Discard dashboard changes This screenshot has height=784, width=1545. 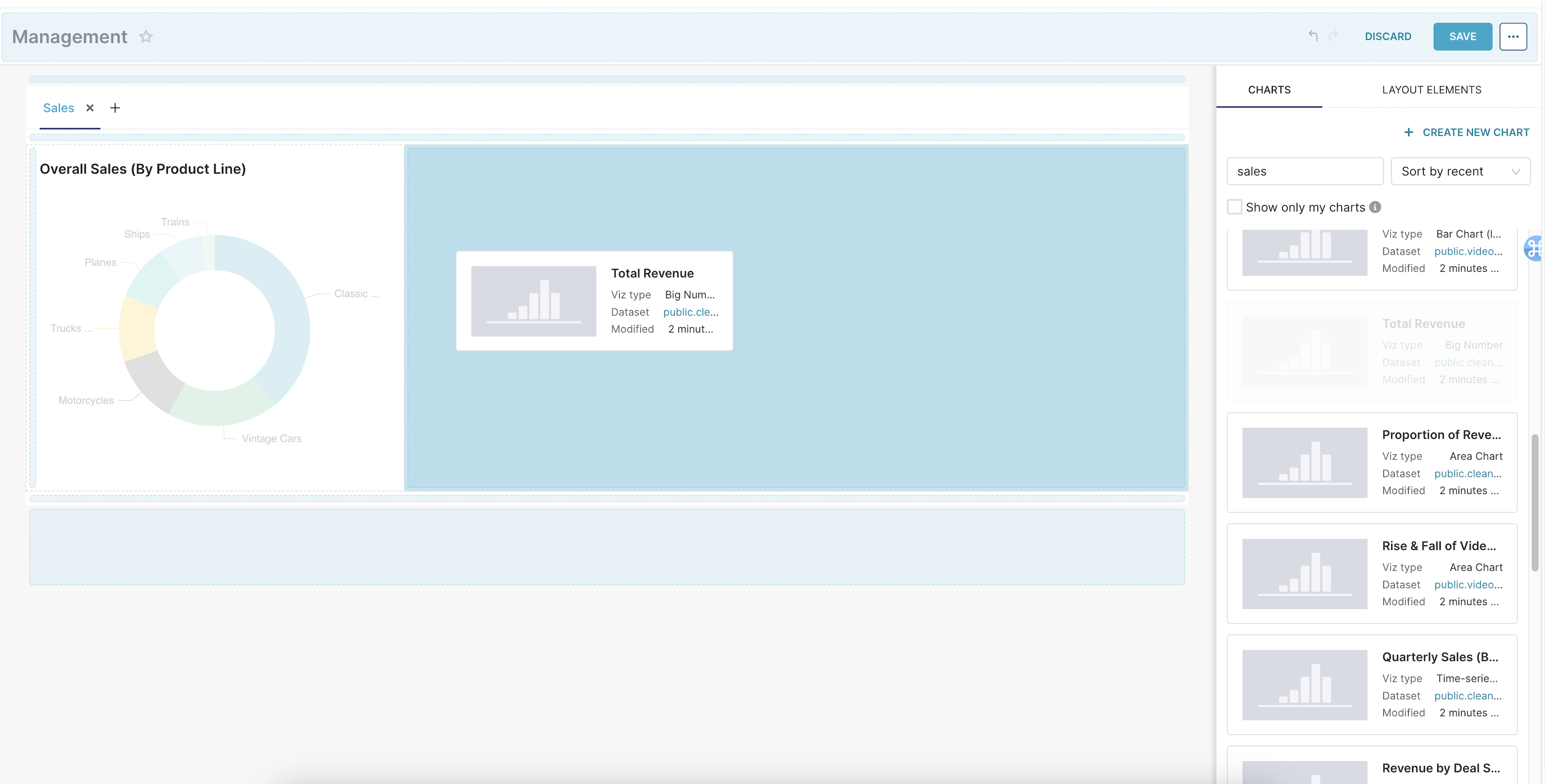pos(1388,37)
